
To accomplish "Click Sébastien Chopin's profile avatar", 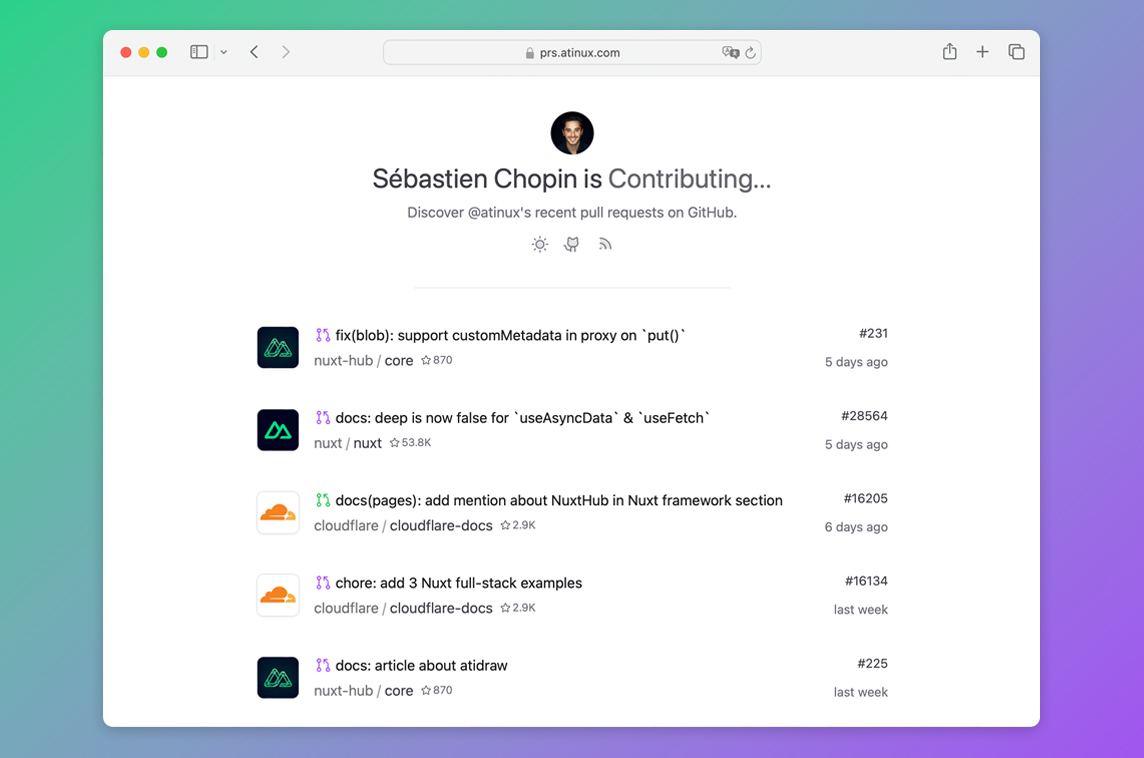I will 572,133.
